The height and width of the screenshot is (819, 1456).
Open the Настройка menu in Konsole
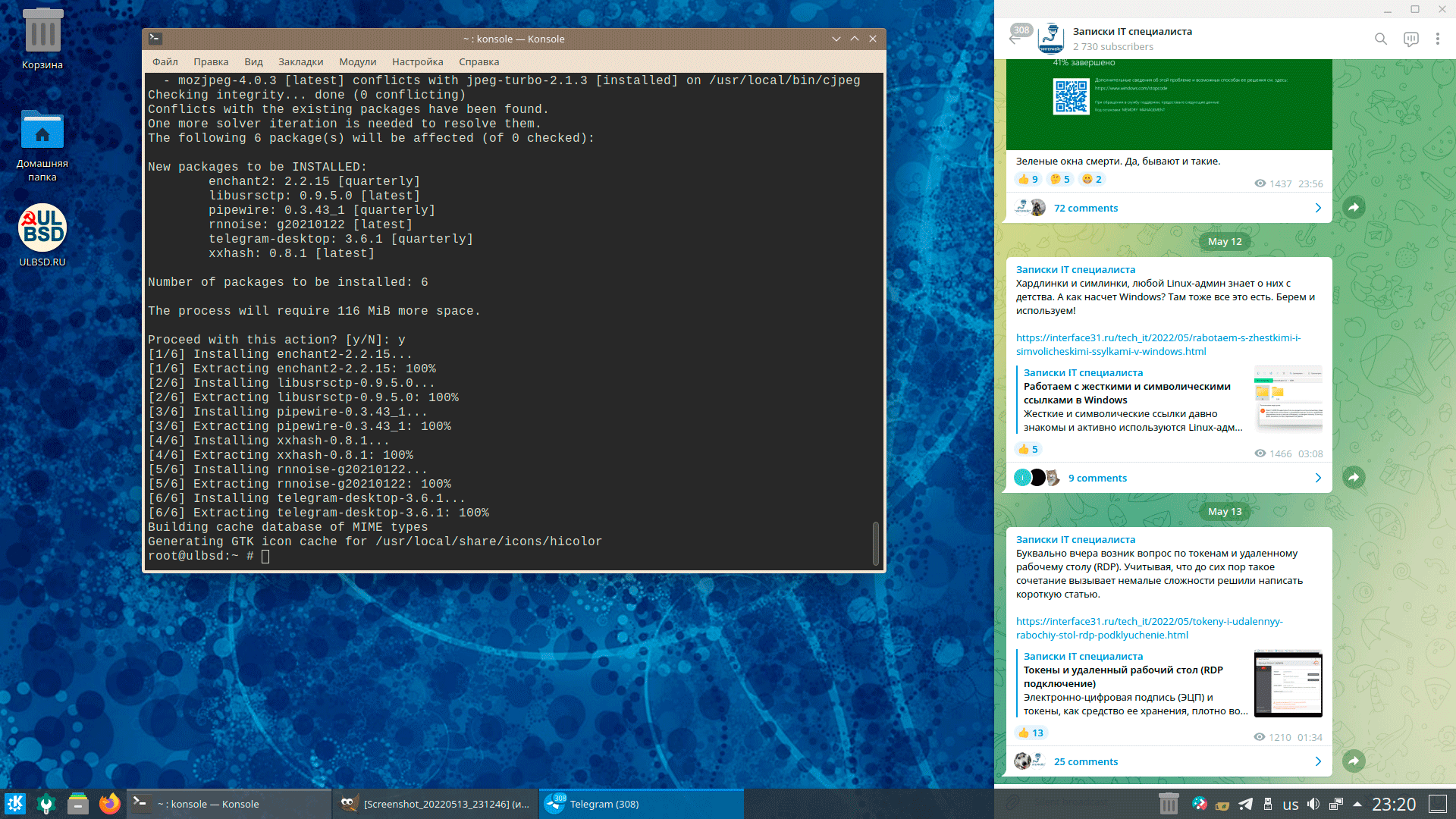coord(417,62)
